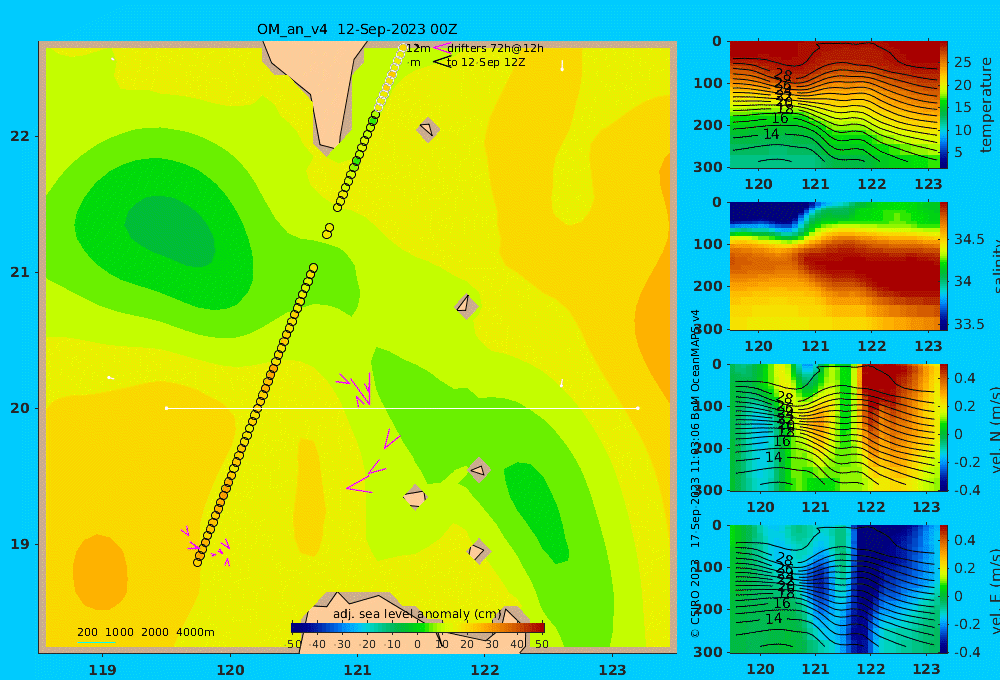Screen dimensions: 1000x680
Task: Click latitude label 20 on map axis
Action: click(20, 408)
